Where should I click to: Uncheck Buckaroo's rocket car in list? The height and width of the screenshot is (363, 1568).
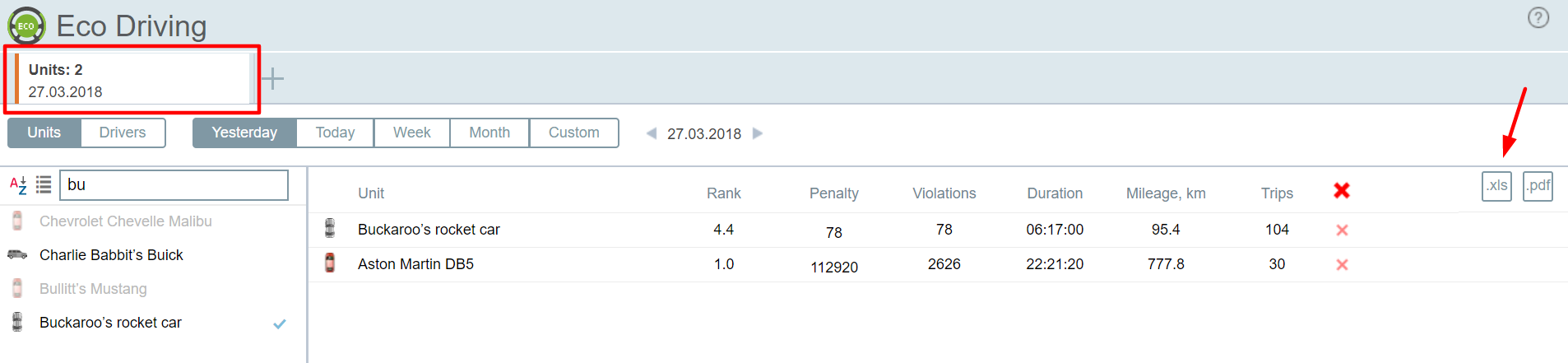tap(280, 323)
